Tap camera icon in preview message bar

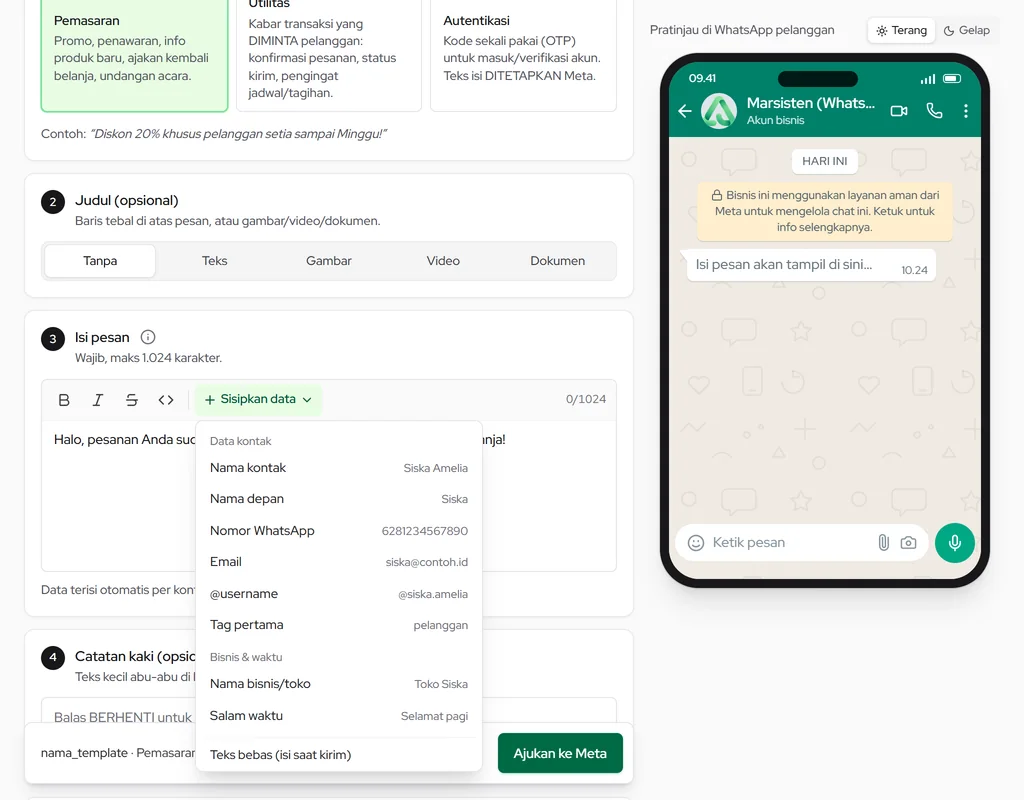point(908,543)
